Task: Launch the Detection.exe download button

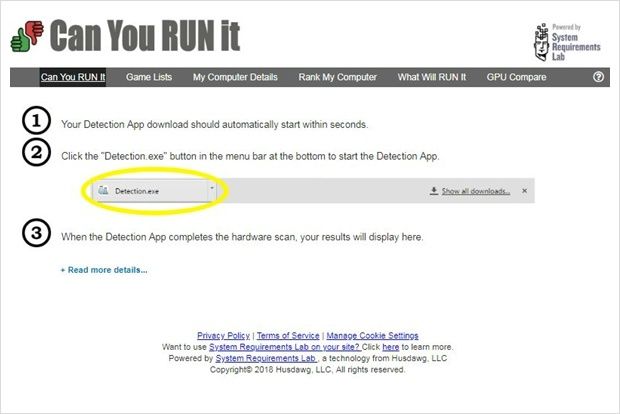Action: coord(152,191)
